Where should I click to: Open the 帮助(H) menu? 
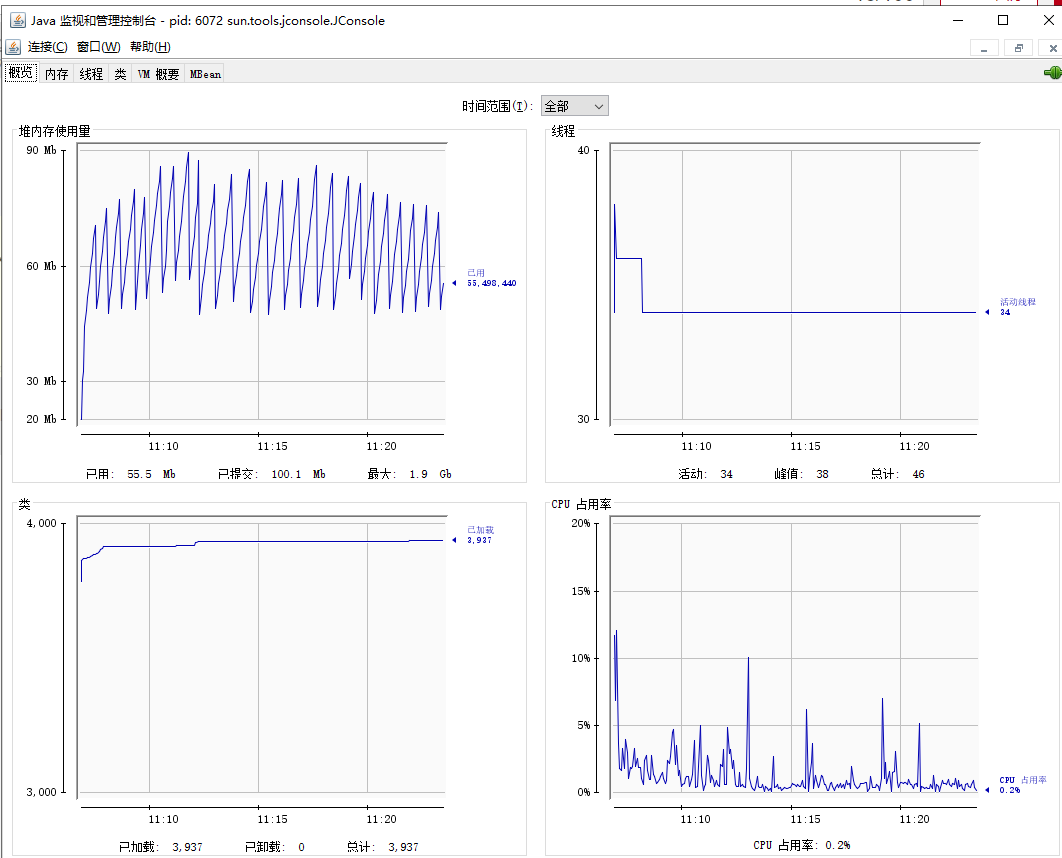coord(150,47)
